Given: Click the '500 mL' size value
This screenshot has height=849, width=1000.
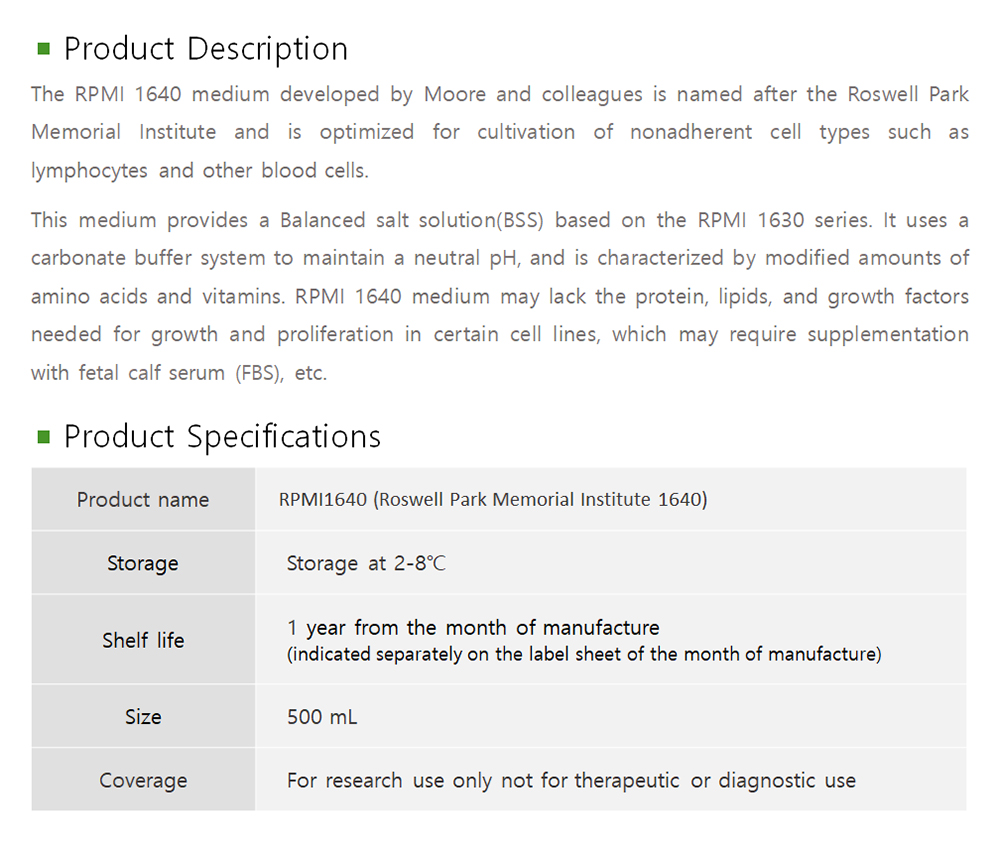Looking at the screenshot, I should pyautogui.click(x=322, y=717).
